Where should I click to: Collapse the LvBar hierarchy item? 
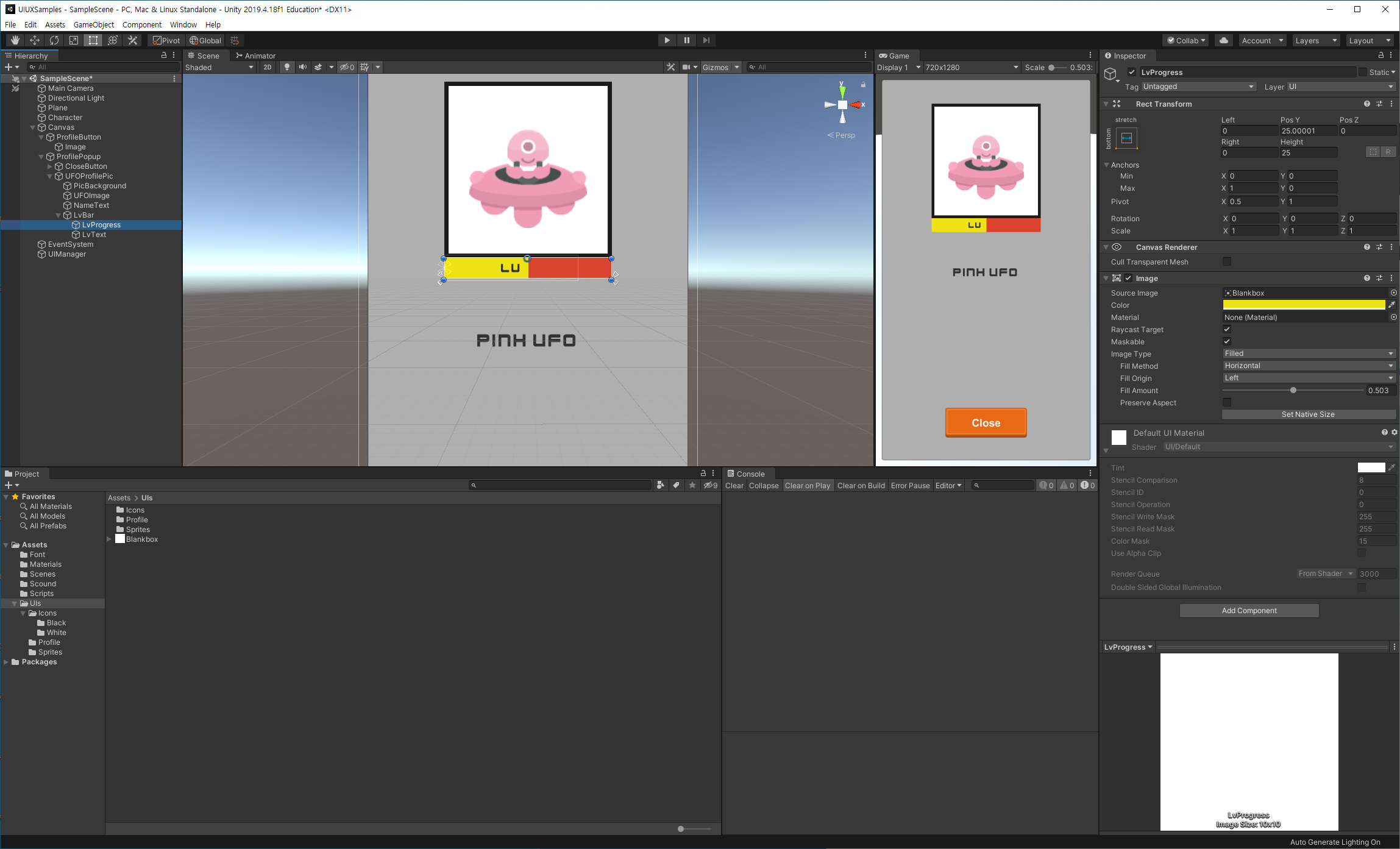tap(59, 215)
